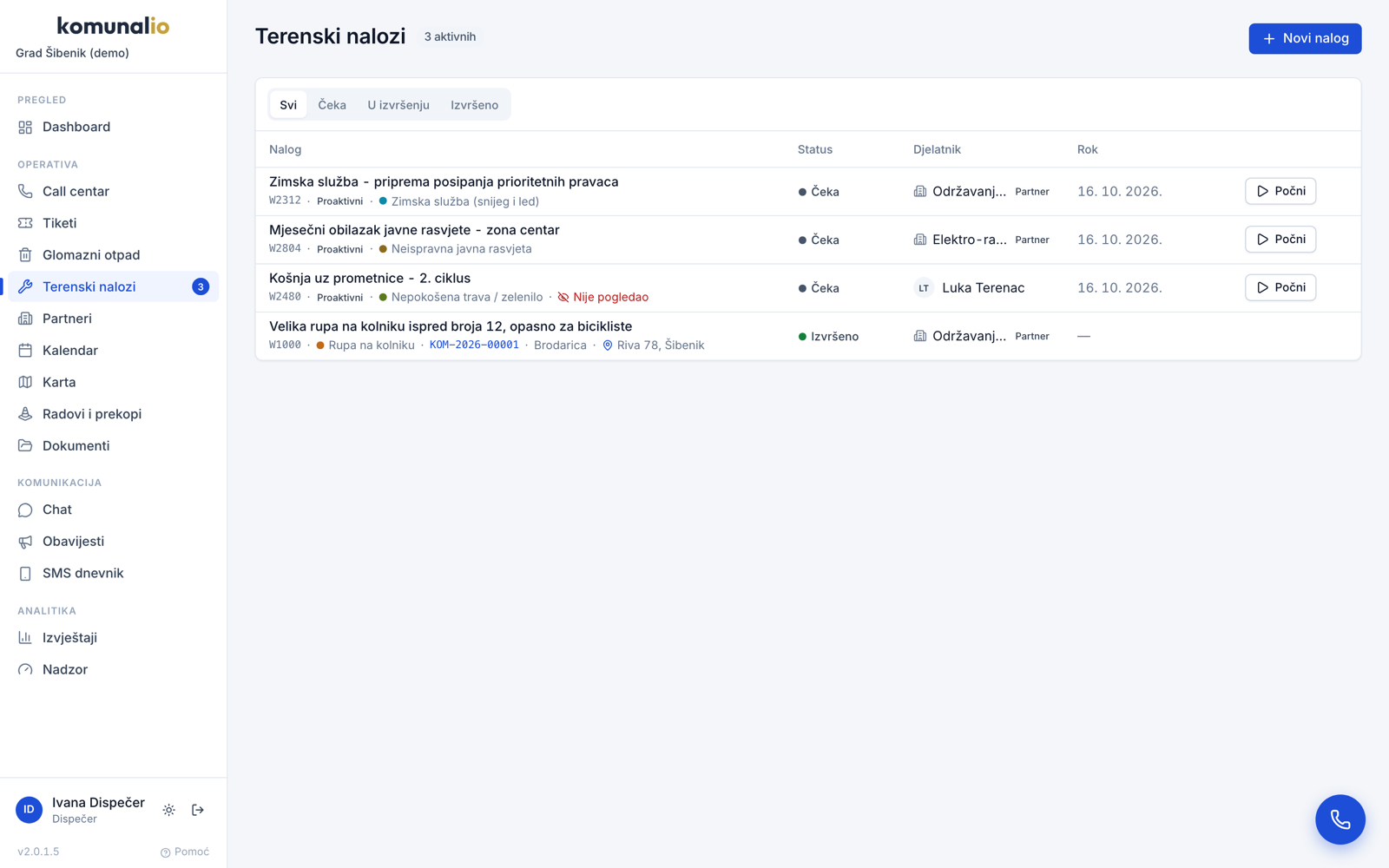Click the Riva 78, Šibenik location
Viewport: 1389px width, 868px height.
pyautogui.click(x=653, y=345)
